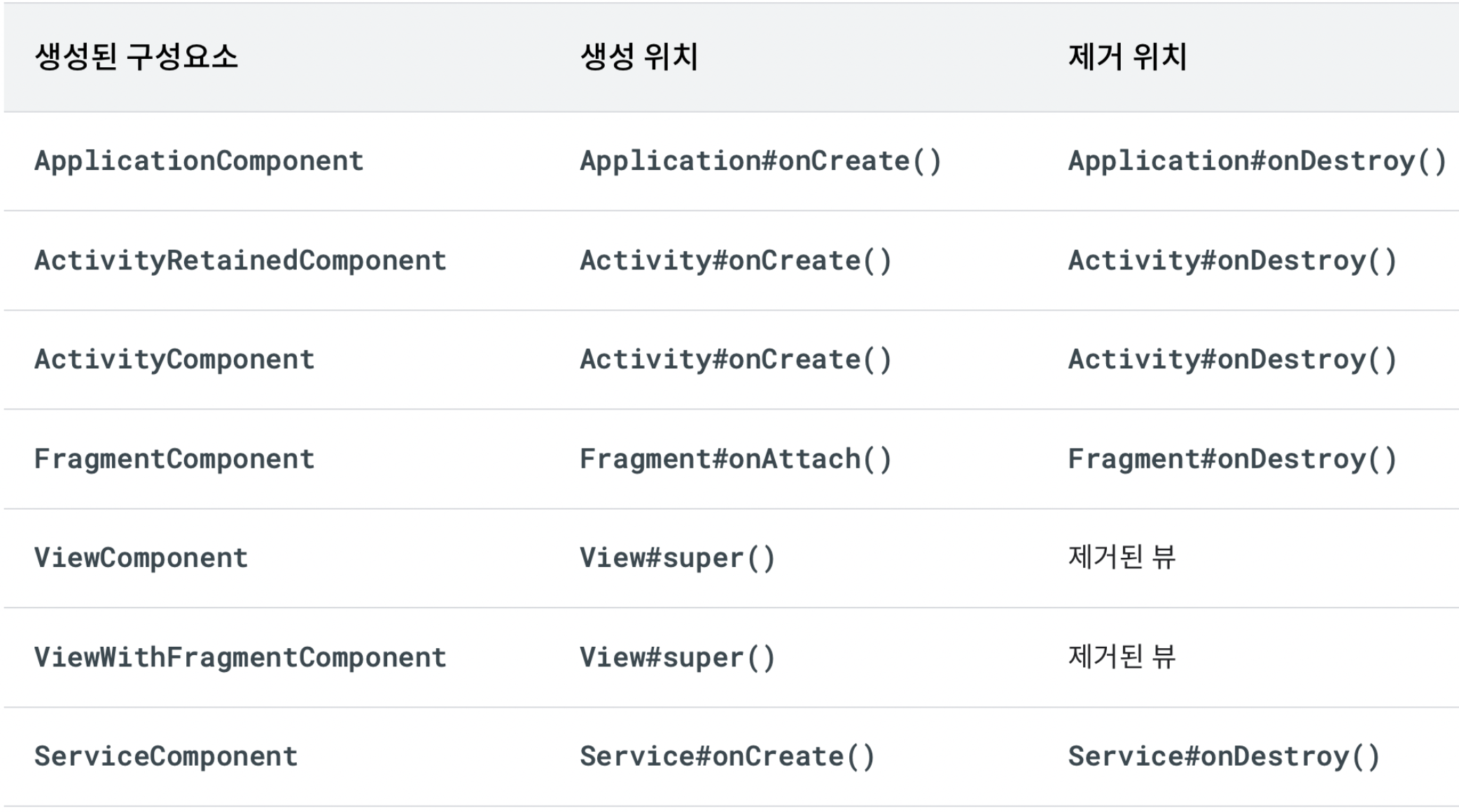The image size is (1459, 812).
Task: Click the 제거 위치 column header
Action: pos(1127,57)
